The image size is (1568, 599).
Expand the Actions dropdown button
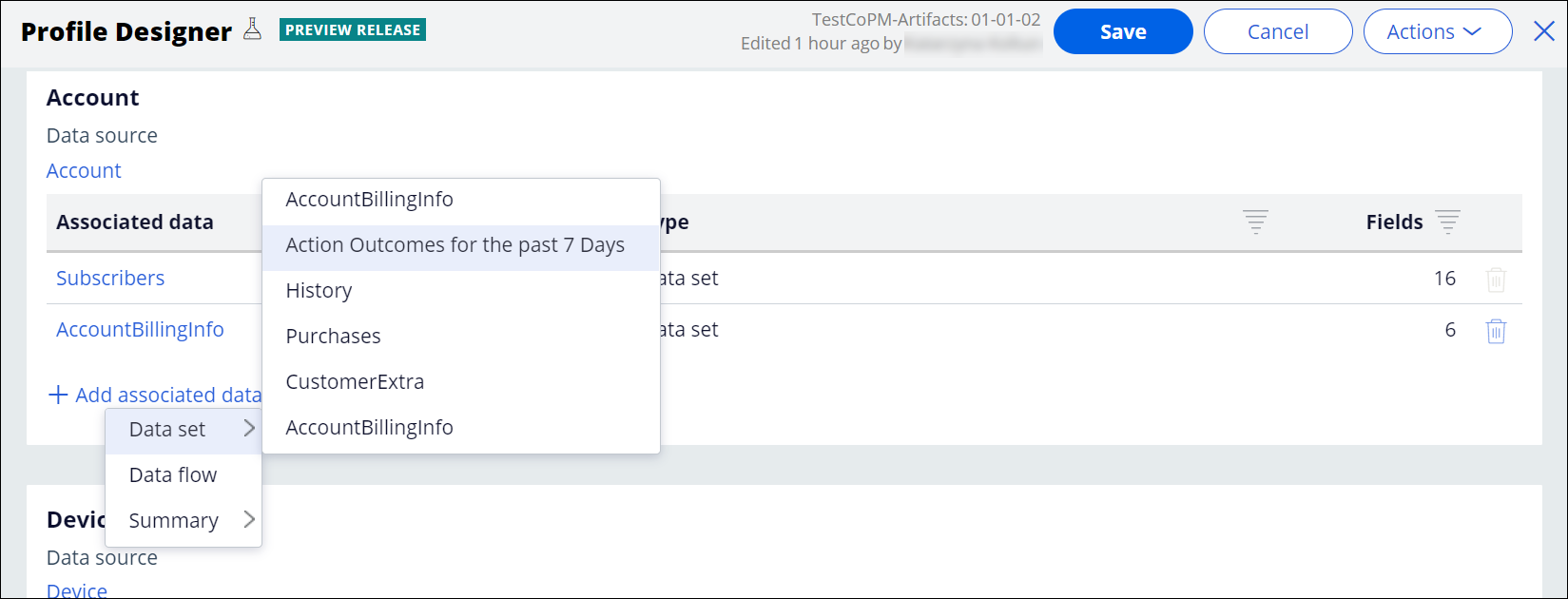[x=1437, y=31]
